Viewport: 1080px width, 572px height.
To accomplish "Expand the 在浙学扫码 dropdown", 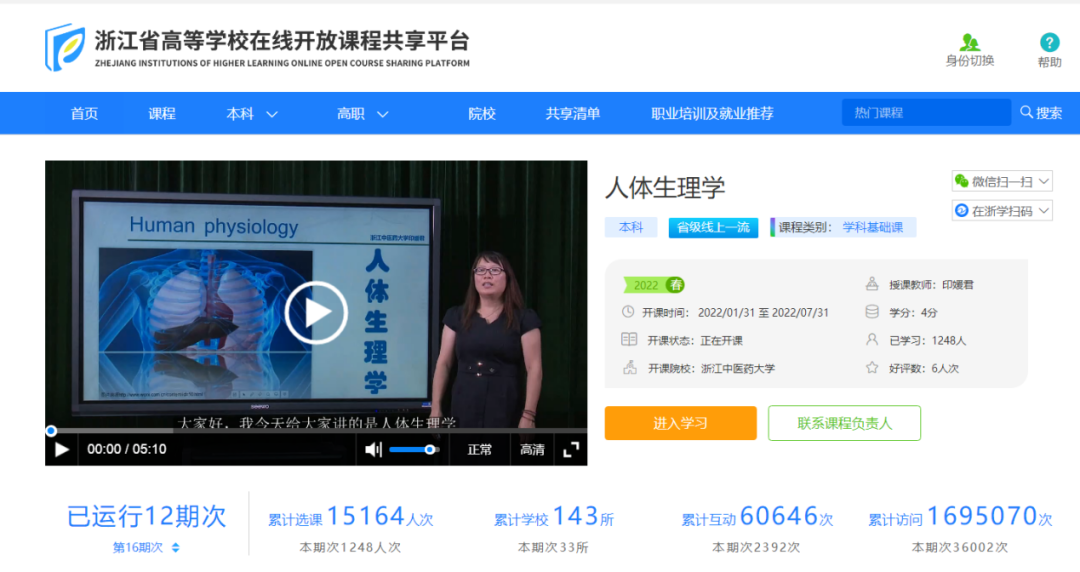I will coord(1001,211).
